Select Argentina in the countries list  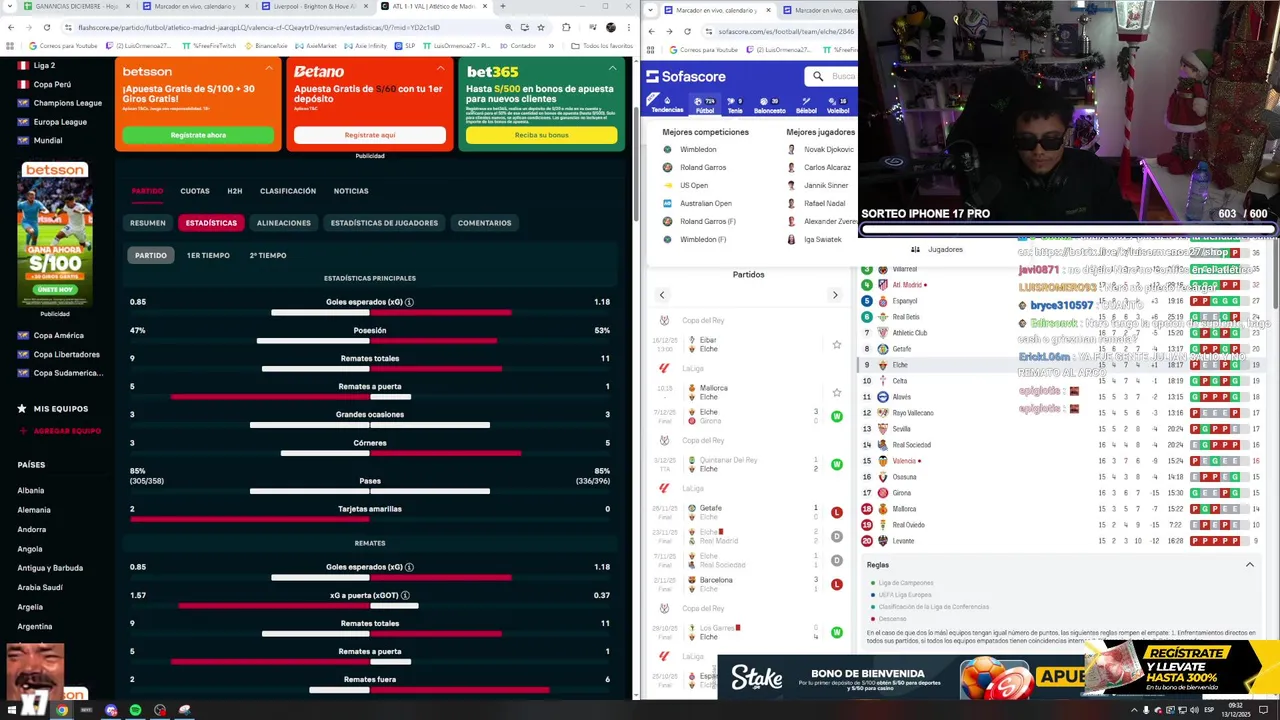coord(35,626)
